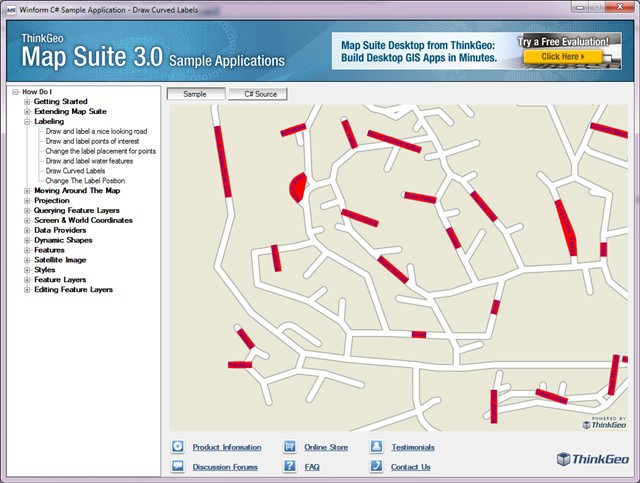Expand the Satellite Image node
Screen dimensions: 640x483
click(27, 260)
